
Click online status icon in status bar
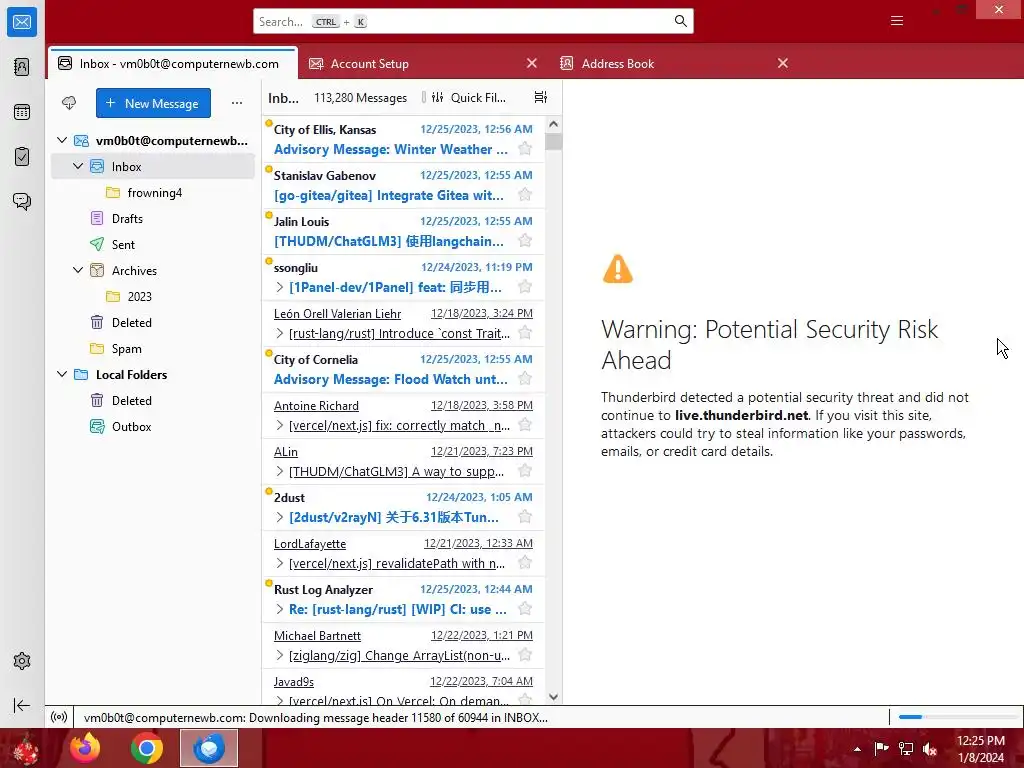point(59,717)
